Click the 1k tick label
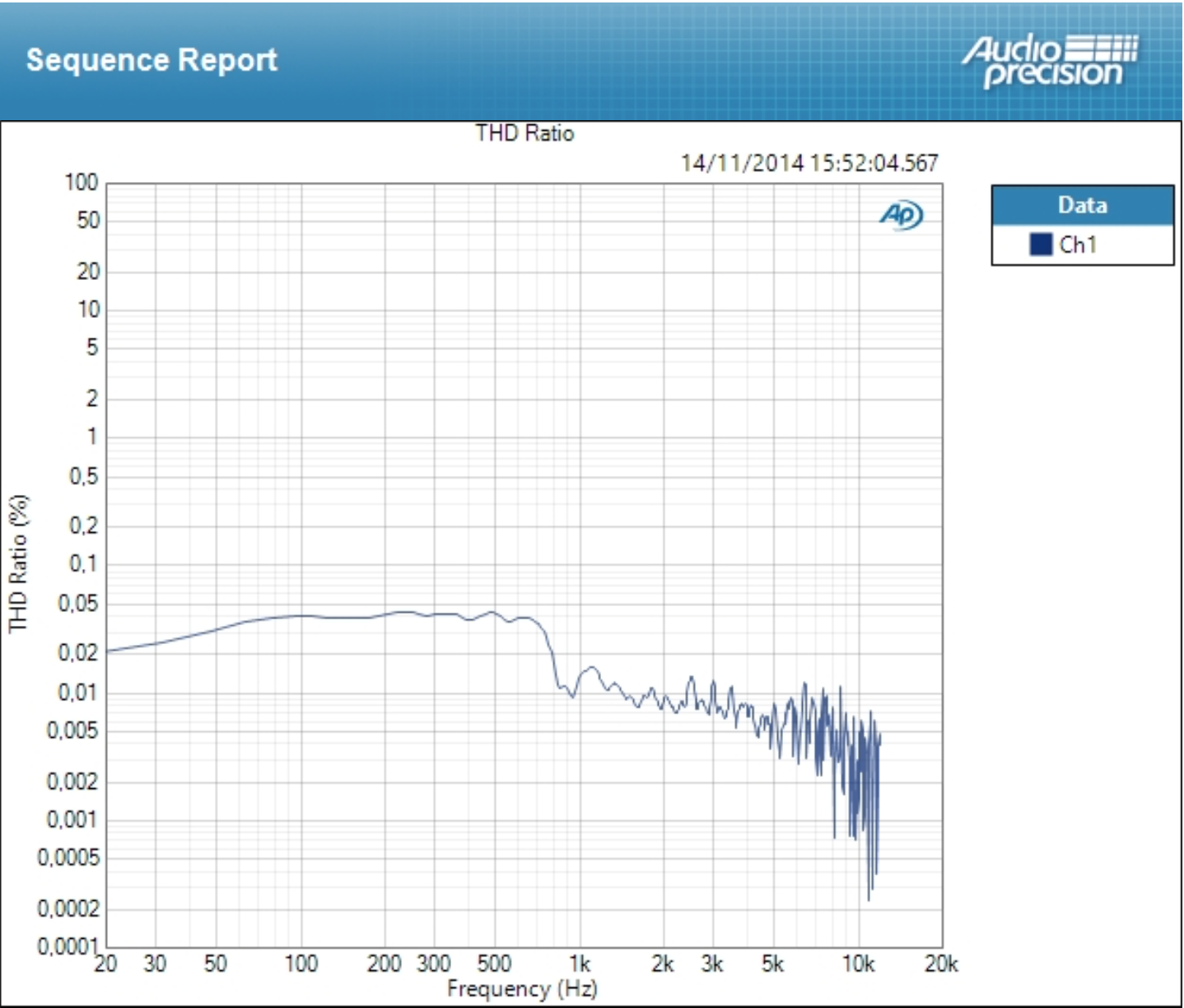1184x1008 pixels. (580, 964)
